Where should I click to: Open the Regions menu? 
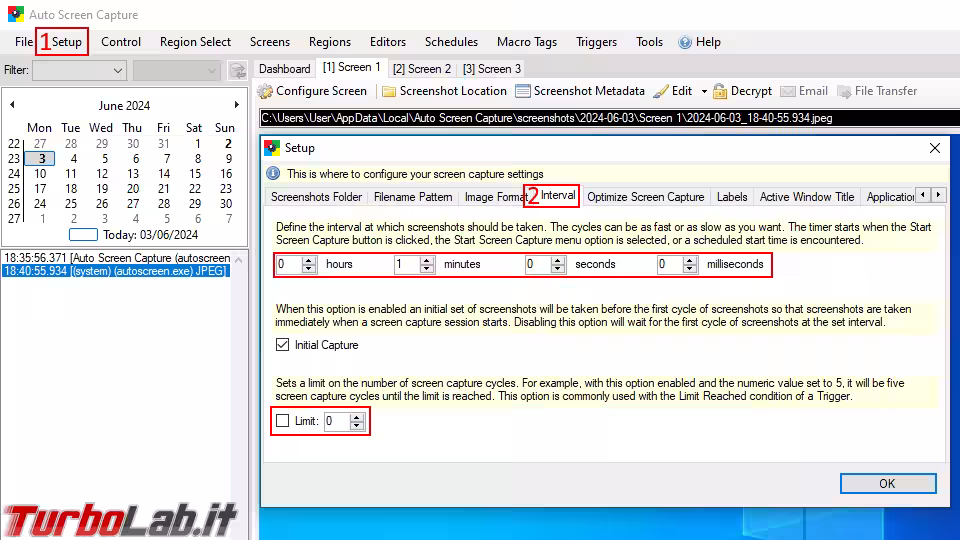[329, 42]
